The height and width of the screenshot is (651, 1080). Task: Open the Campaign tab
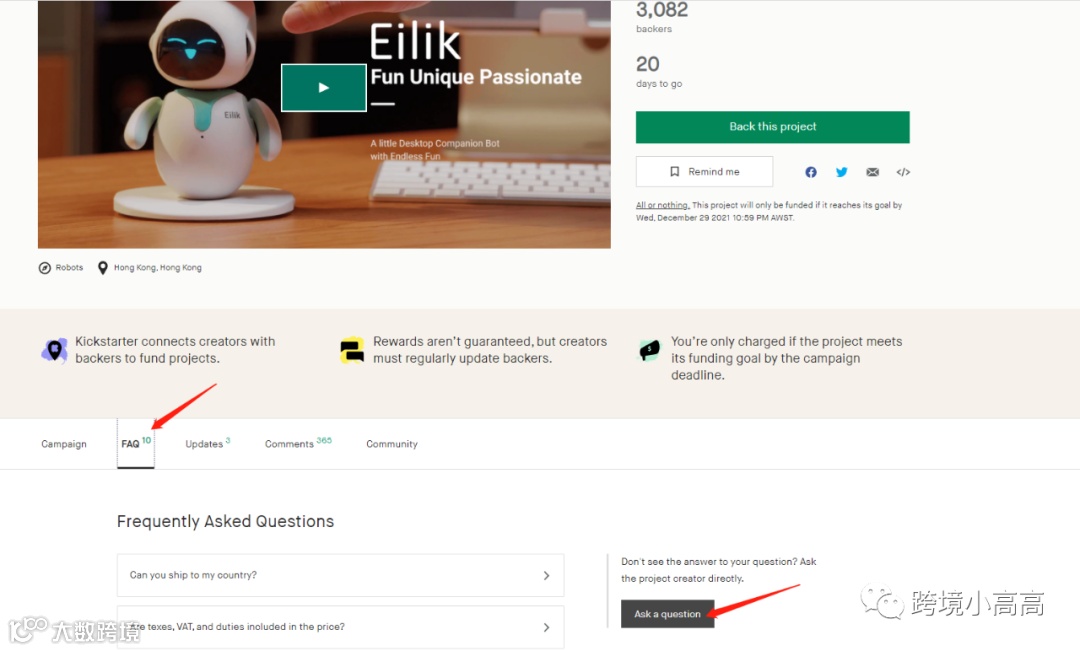(x=64, y=444)
